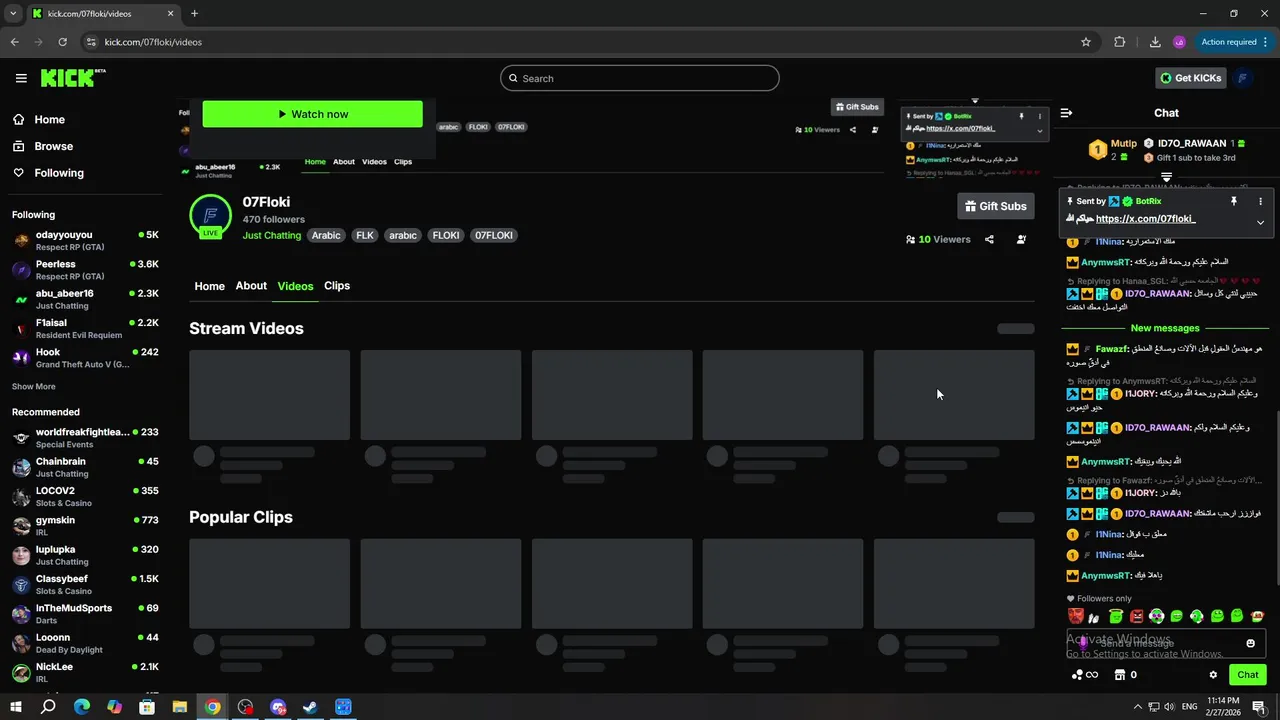Click the Mutlp top gifter entry
The width and height of the screenshot is (1280, 720).
click(x=1112, y=150)
